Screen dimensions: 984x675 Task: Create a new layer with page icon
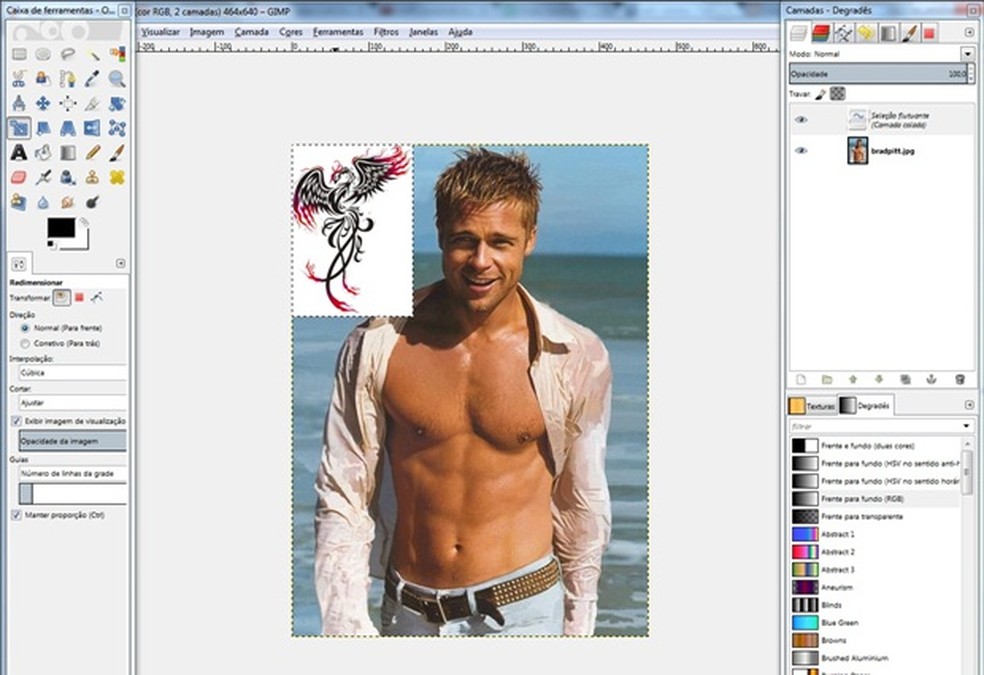[x=801, y=380]
